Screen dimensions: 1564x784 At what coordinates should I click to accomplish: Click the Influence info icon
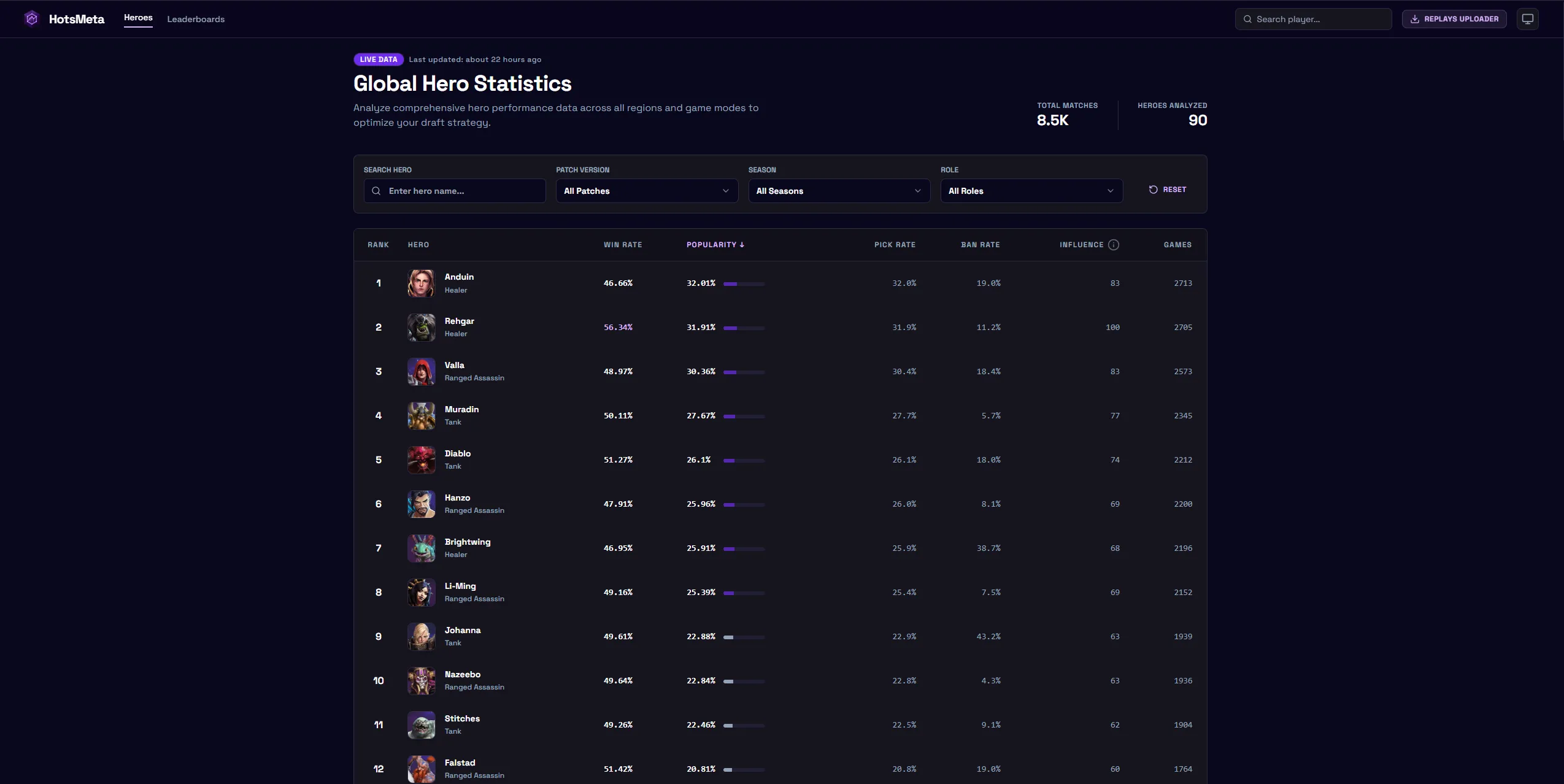point(1114,245)
